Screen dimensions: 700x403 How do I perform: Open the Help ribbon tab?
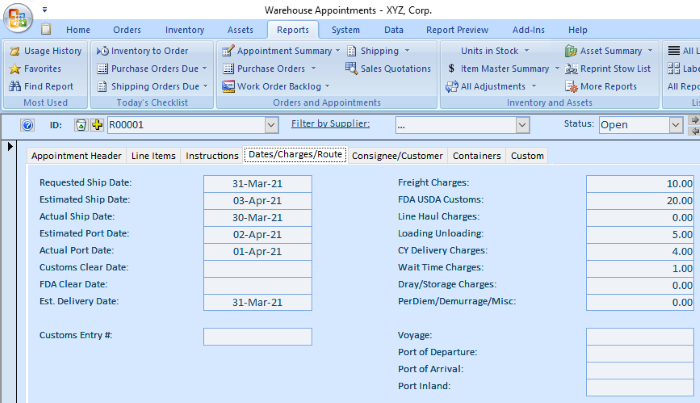[578, 30]
